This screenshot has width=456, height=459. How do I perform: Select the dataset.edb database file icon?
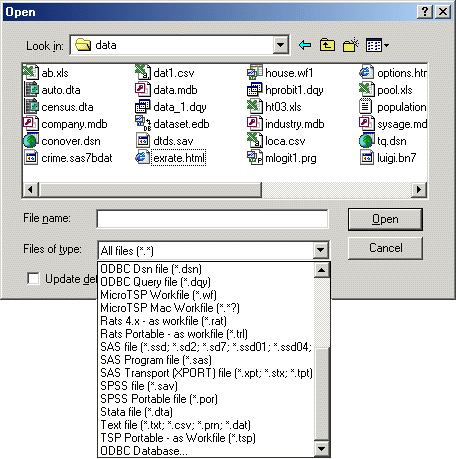[x=143, y=123]
